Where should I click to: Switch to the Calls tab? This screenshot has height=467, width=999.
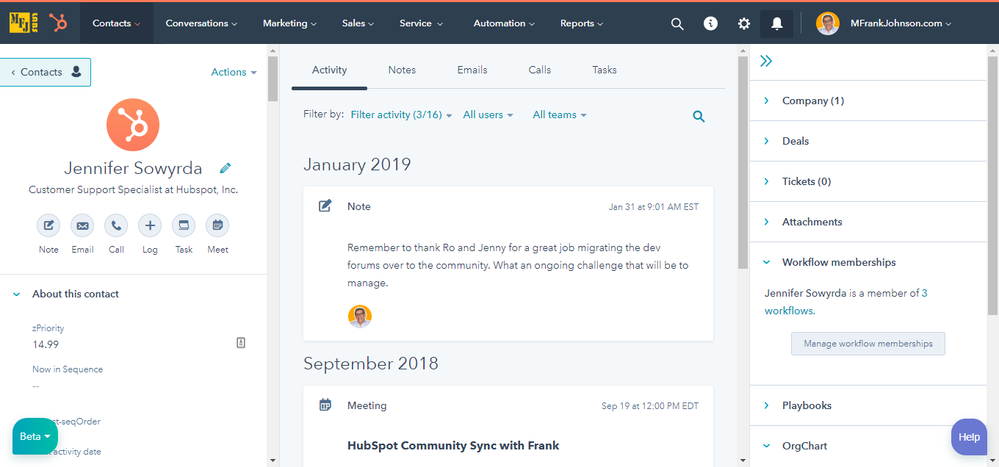coord(540,70)
